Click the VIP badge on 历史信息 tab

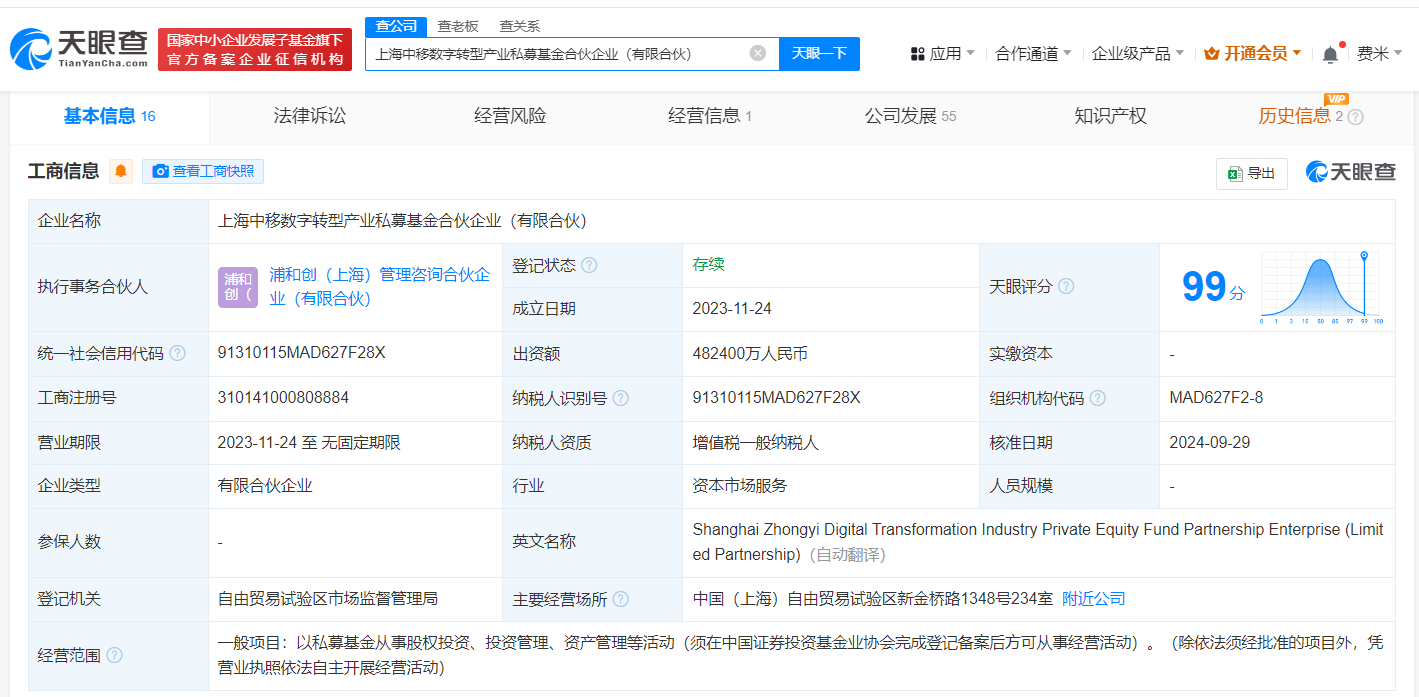(1337, 100)
